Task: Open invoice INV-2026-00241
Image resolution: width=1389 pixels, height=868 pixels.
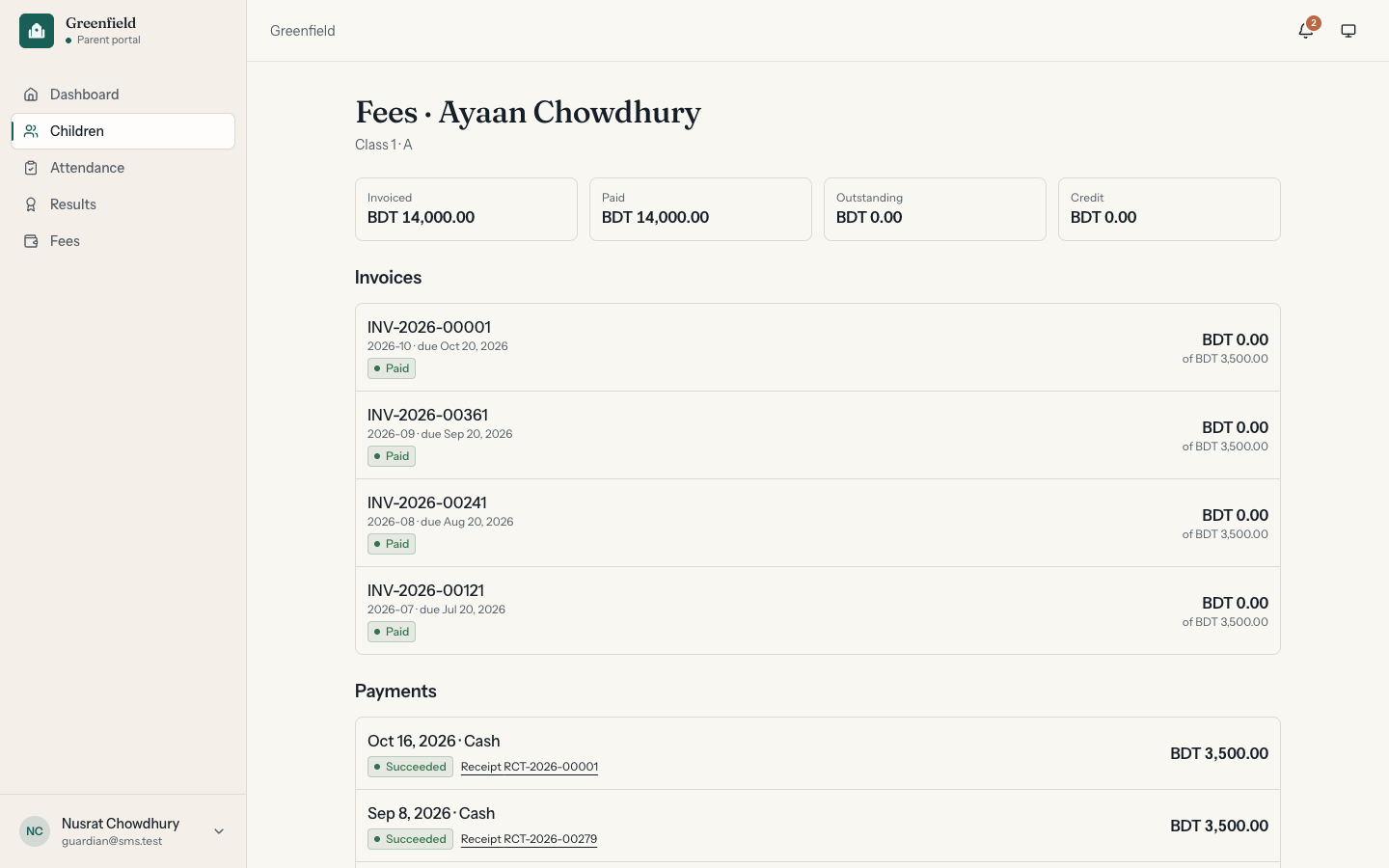Action: (x=818, y=524)
